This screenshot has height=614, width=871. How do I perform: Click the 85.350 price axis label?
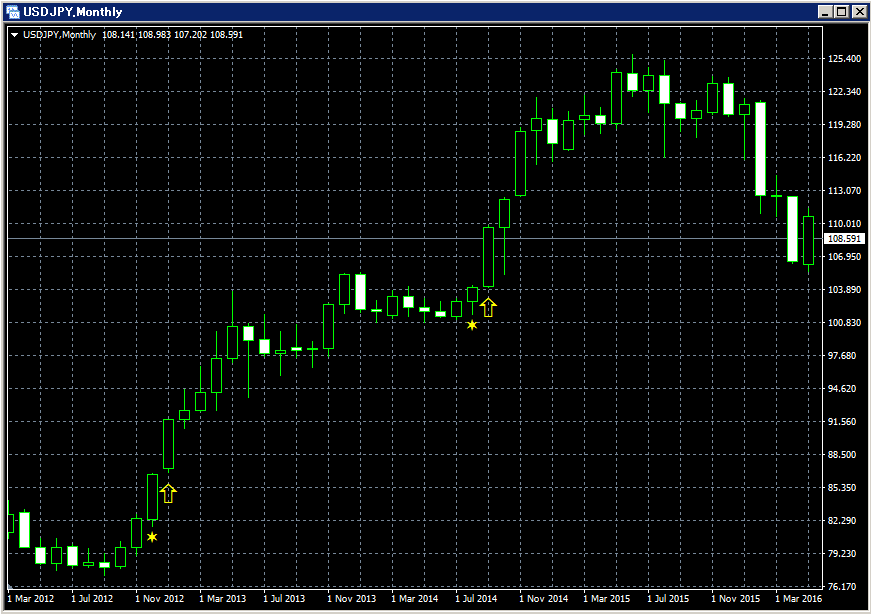[x=842, y=488]
